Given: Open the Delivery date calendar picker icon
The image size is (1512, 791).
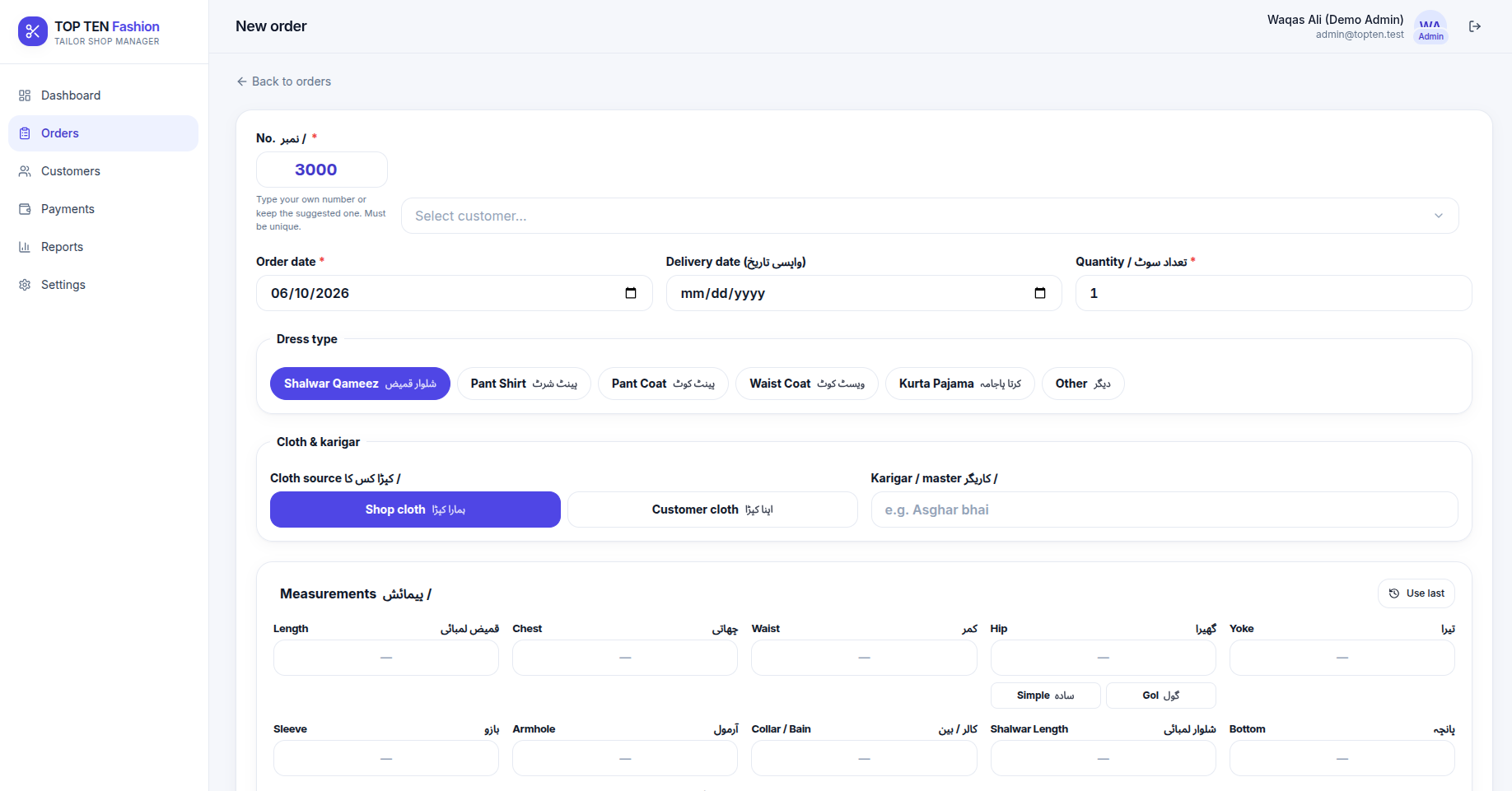Looking at the screenshot, I should (x=1040, y=293).
